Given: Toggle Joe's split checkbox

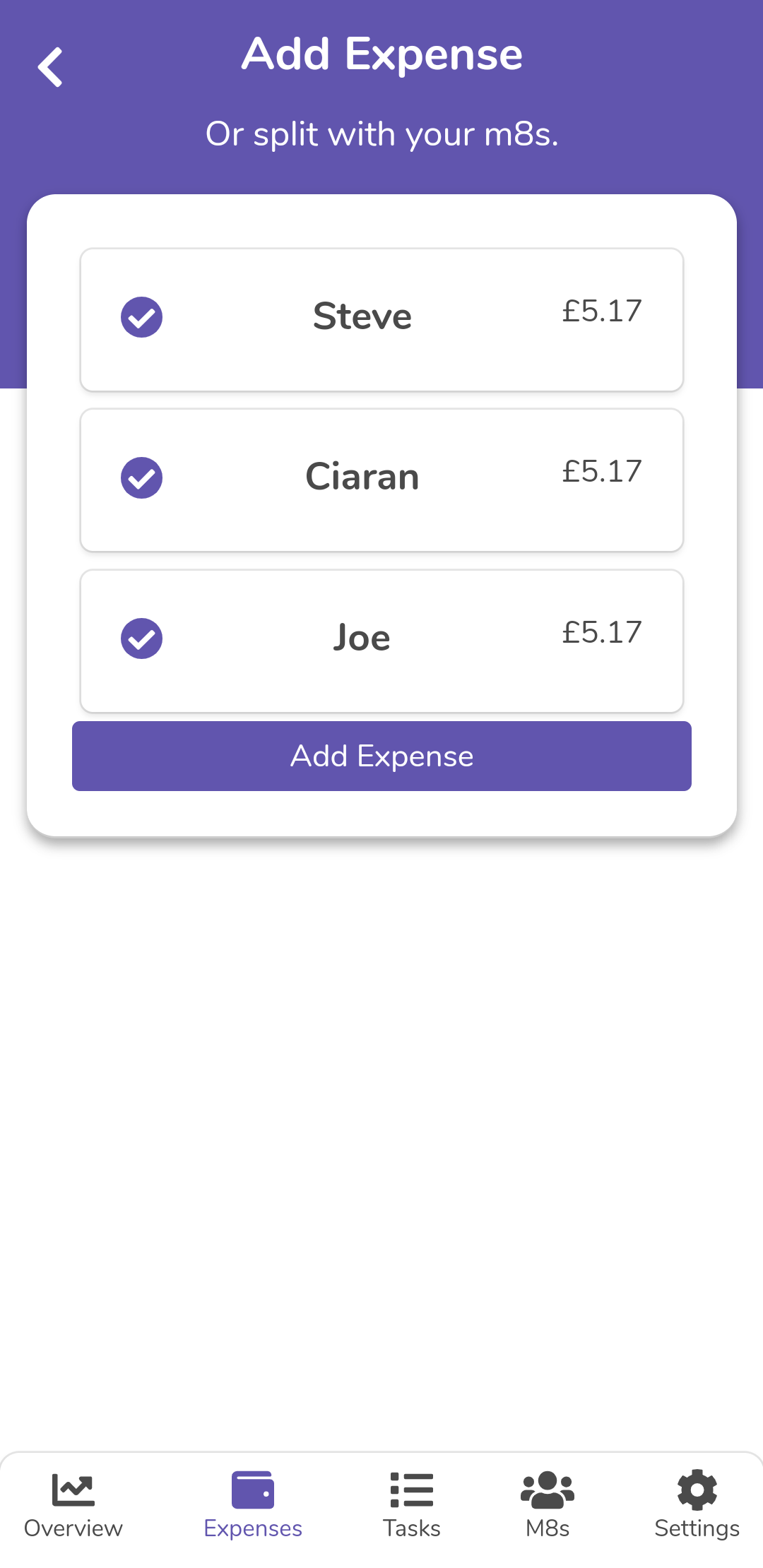Looking at the screenshot, I should tap(141, 639).
